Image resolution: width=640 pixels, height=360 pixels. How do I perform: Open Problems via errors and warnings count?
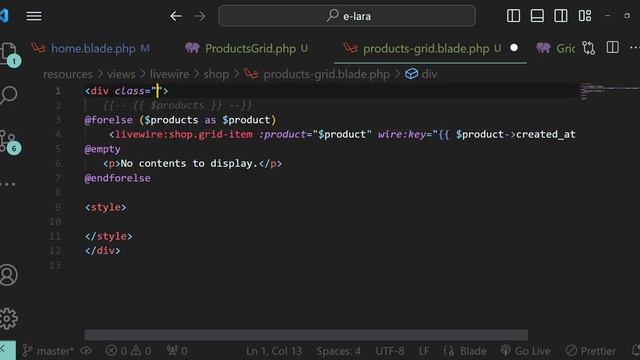128,351
